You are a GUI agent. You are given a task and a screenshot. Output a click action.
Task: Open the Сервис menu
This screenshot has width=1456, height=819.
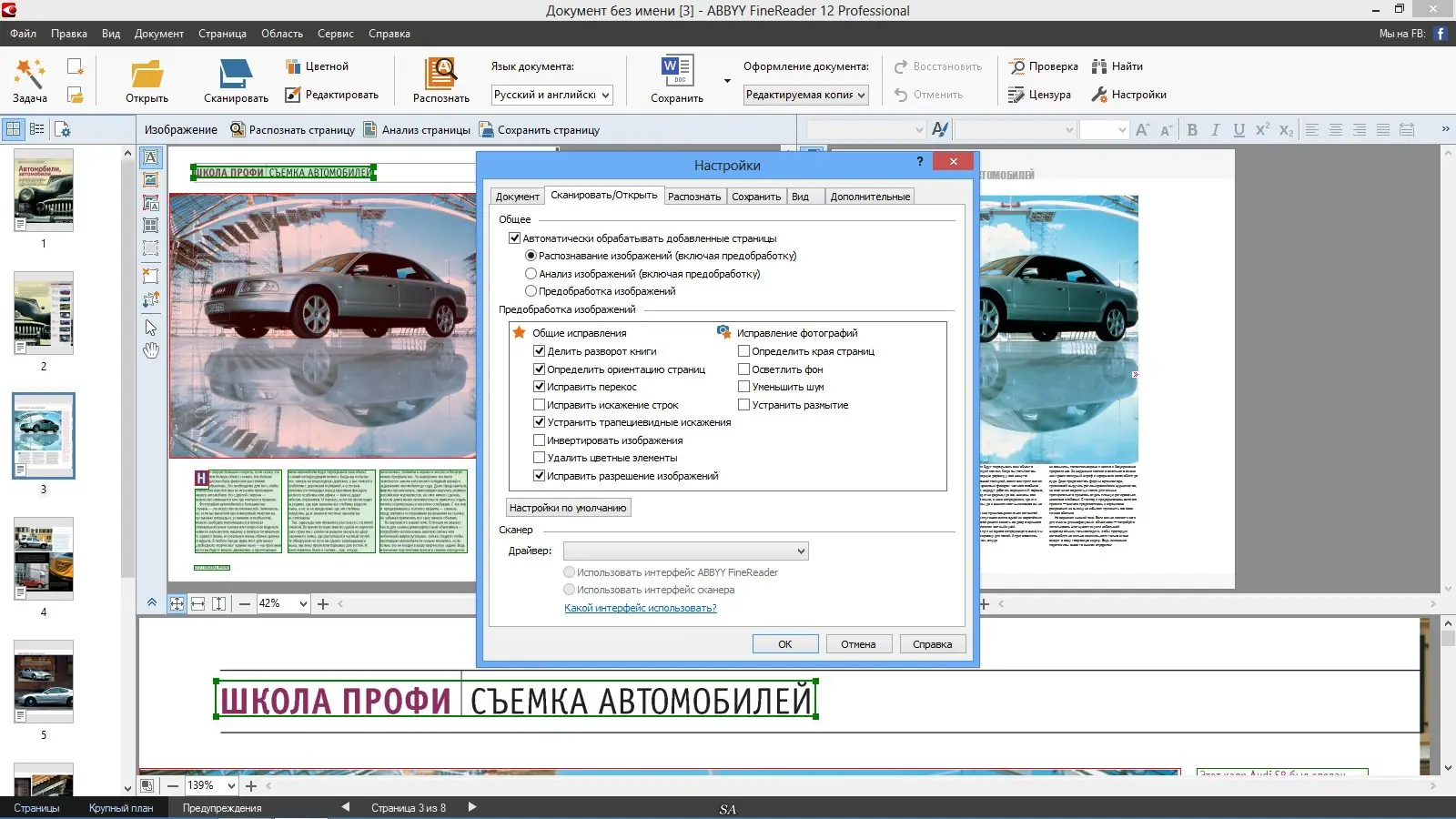point(335,34)
